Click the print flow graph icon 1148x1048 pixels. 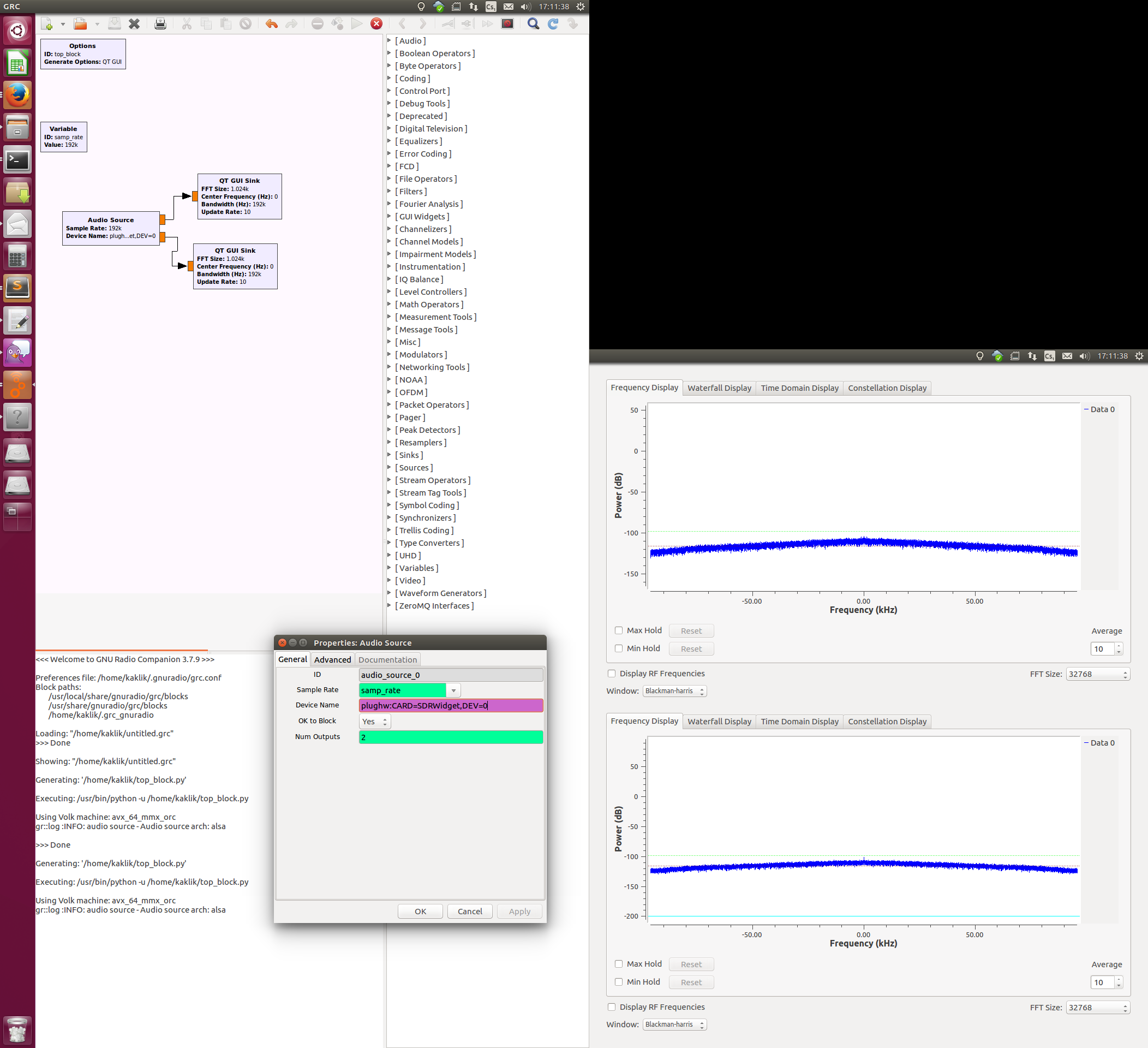(x=160, y=24)
